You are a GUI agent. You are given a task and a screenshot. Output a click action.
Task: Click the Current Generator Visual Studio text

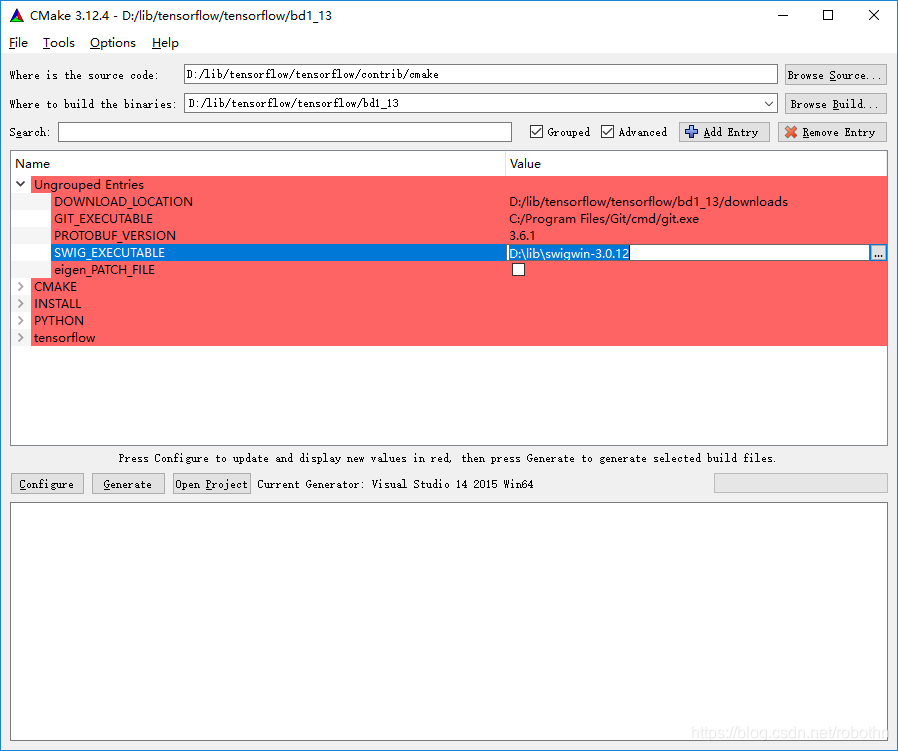(x=395, y=484)
